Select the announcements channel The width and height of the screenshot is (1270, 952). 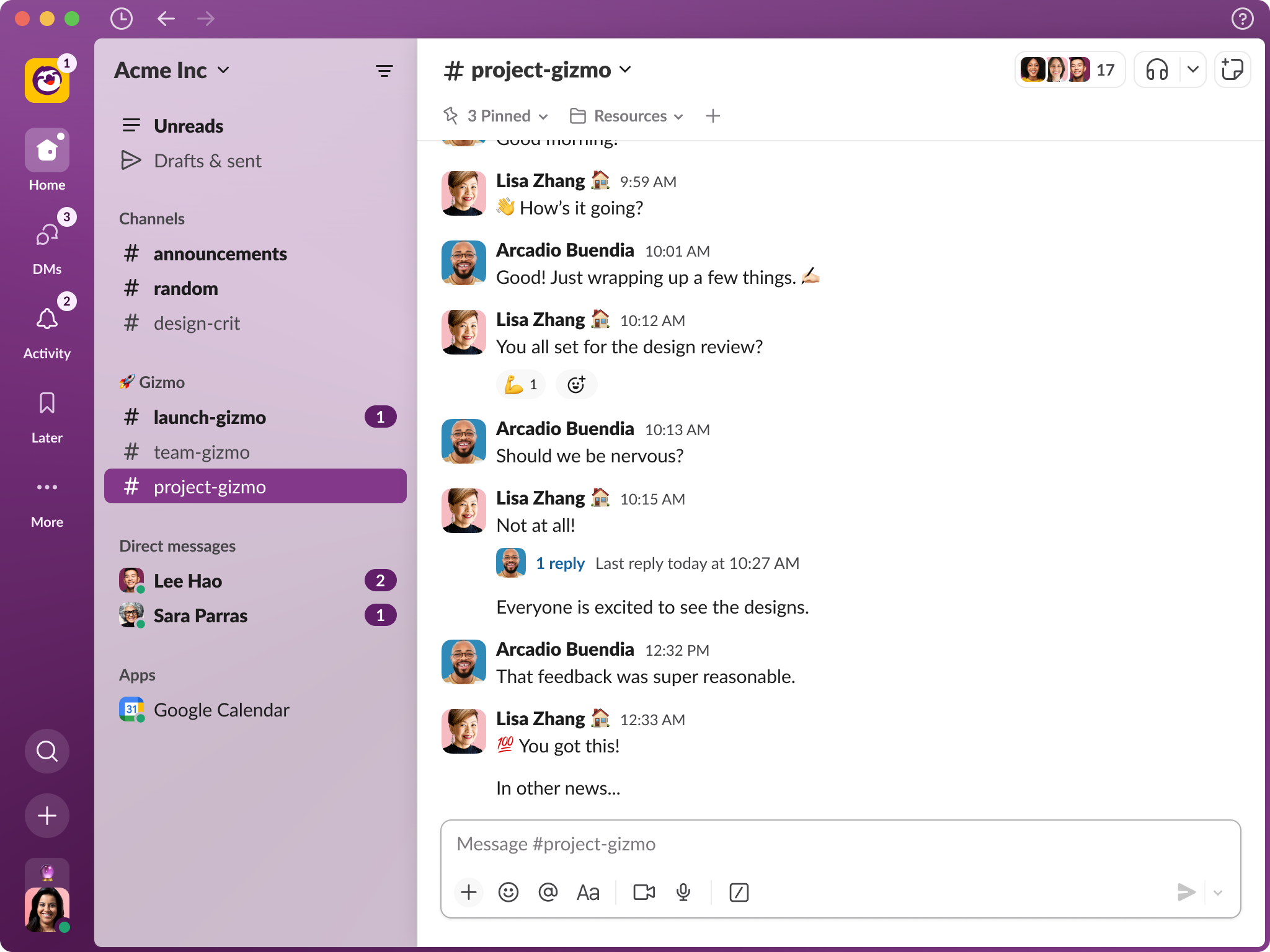(220, 253)
